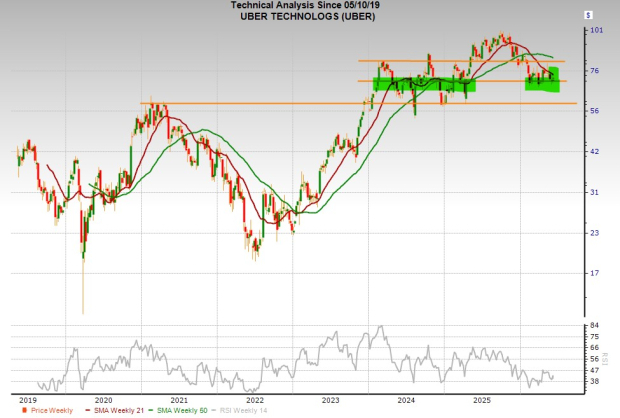Click the 66 RSI axis label
The width and height of the screenshot is (620, 418).
594,348
